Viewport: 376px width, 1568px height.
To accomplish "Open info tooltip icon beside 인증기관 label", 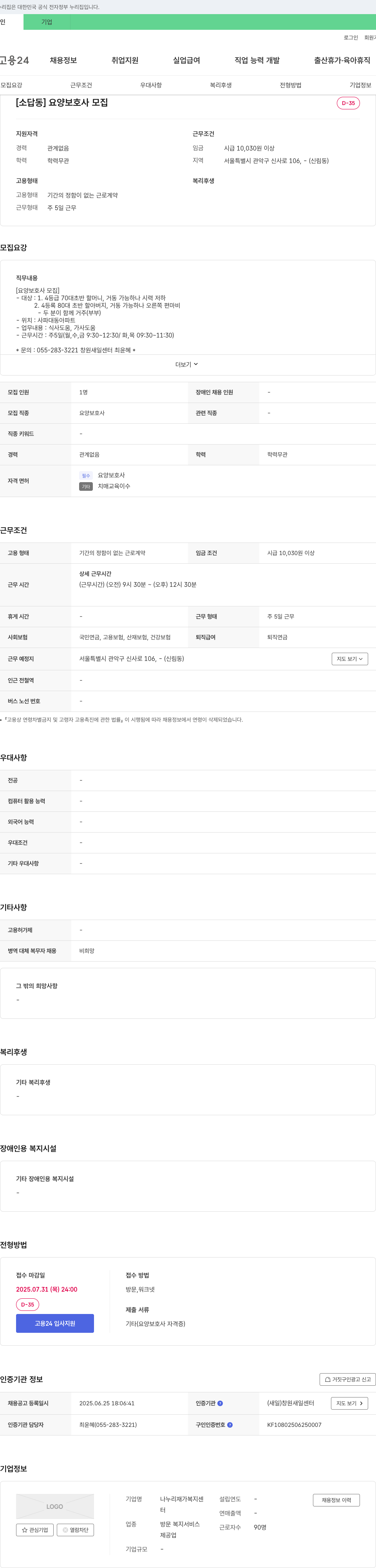I will [x=220, y=1404].
